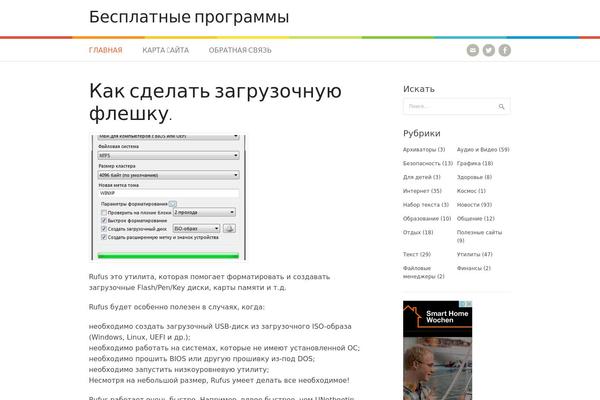The image size is (600, 400).
Task: Open category Набор текста (3)
Action: 426,205
